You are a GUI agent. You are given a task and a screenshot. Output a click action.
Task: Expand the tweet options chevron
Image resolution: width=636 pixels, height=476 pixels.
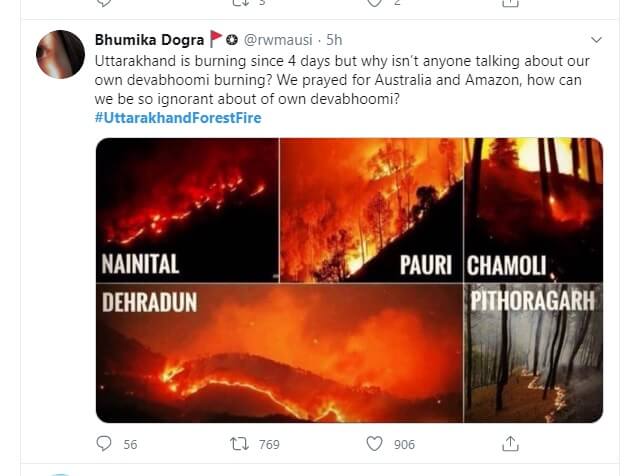tap(597, 40)
